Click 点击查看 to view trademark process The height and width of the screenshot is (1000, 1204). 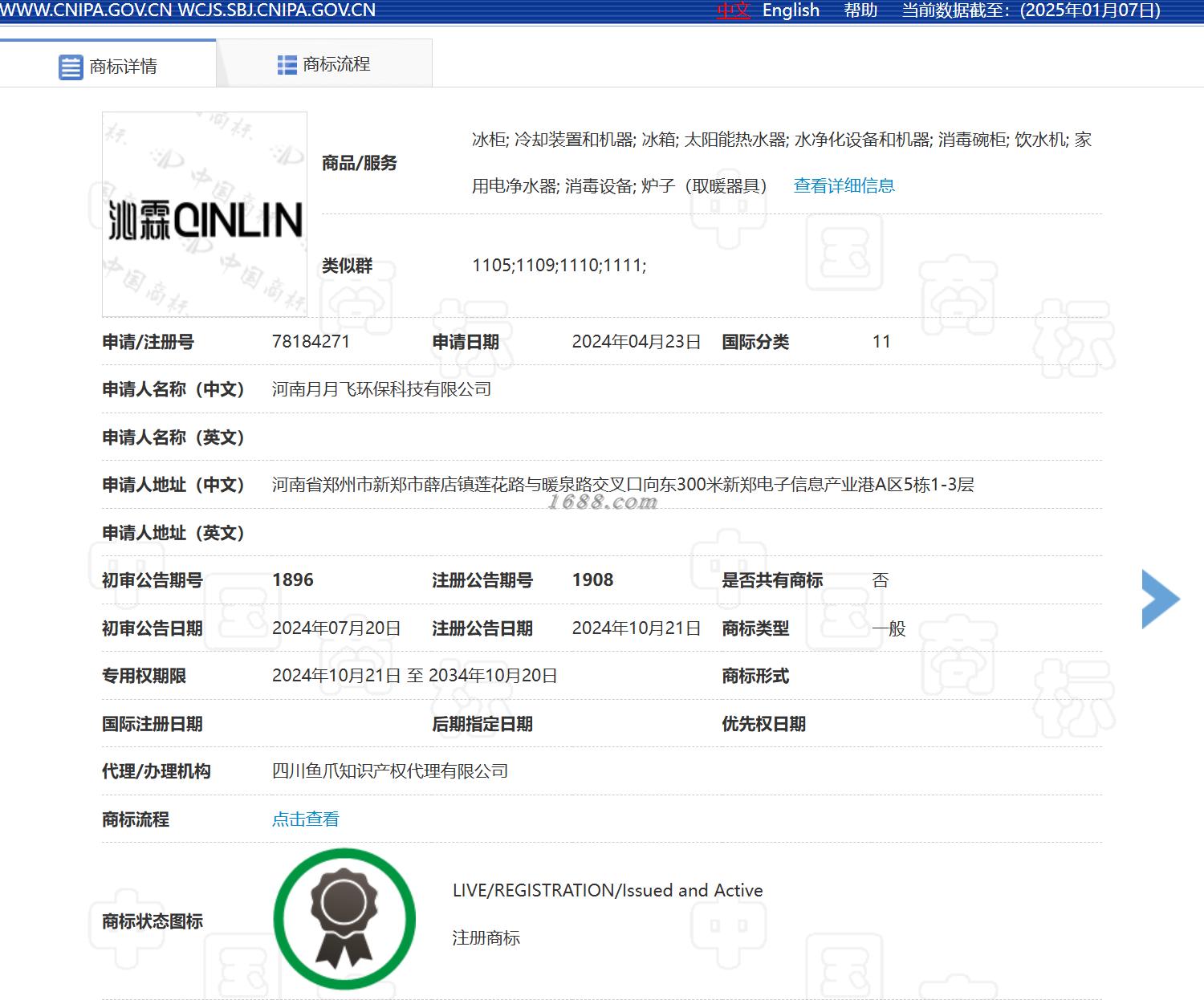tap(305, 819)
